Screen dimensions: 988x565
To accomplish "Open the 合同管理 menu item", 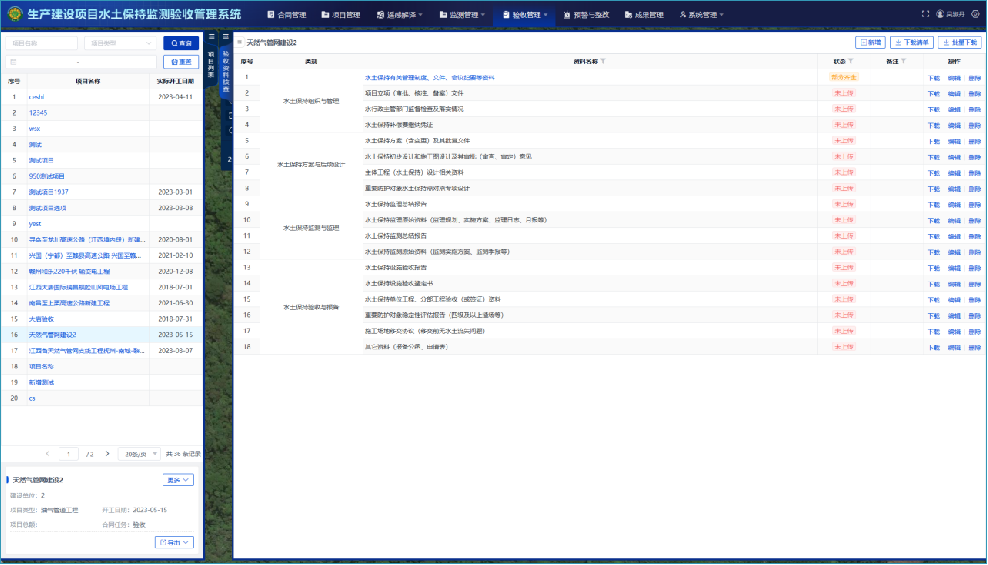I will tap(287, 15).
